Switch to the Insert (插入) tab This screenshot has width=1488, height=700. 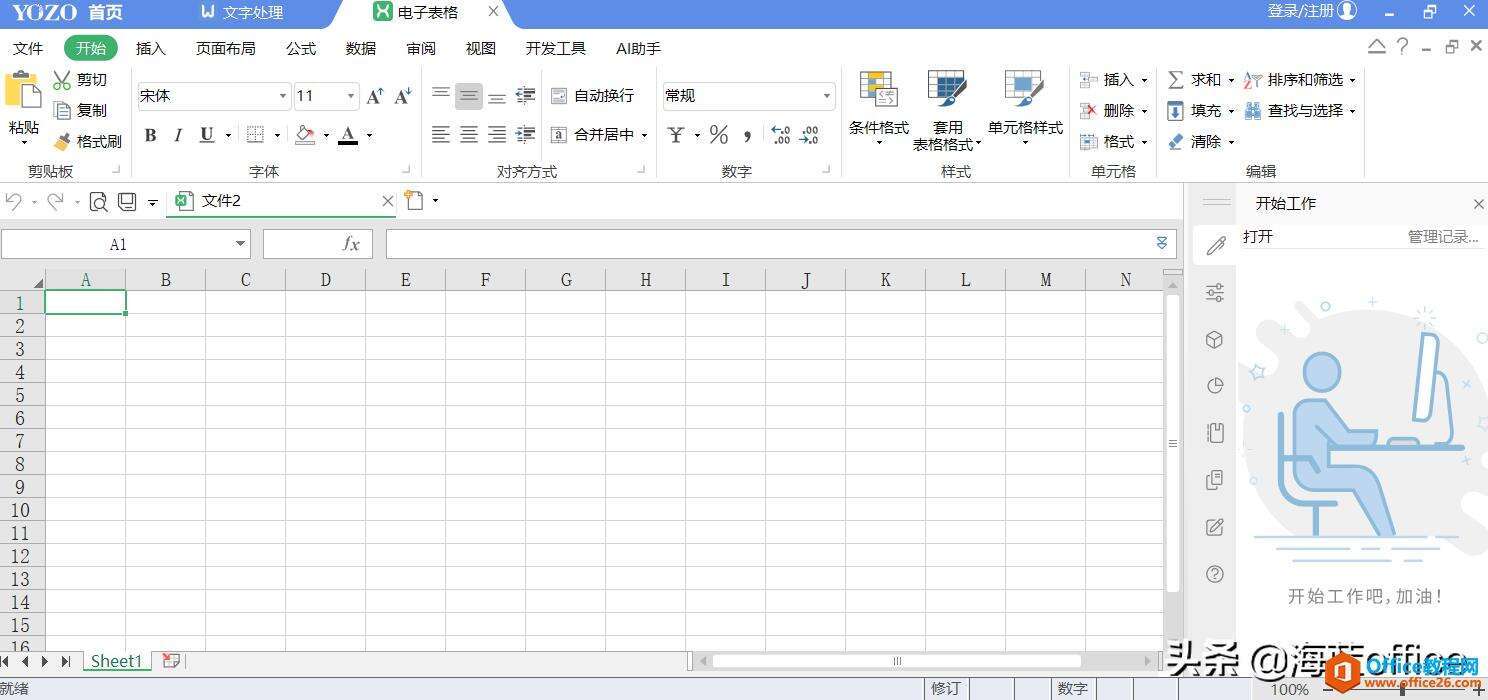(151, 48)
